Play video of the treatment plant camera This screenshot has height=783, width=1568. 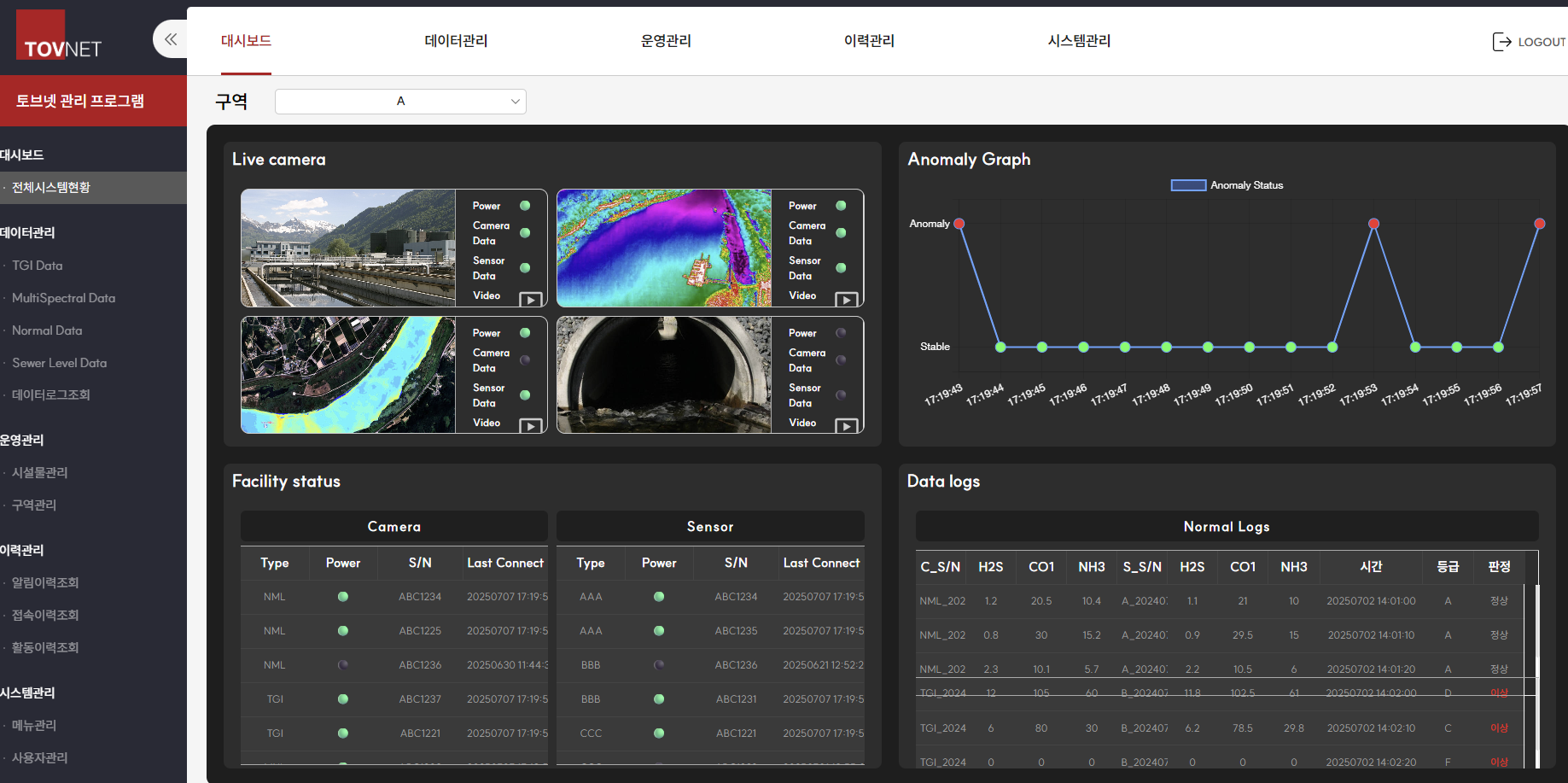point(530,299)
